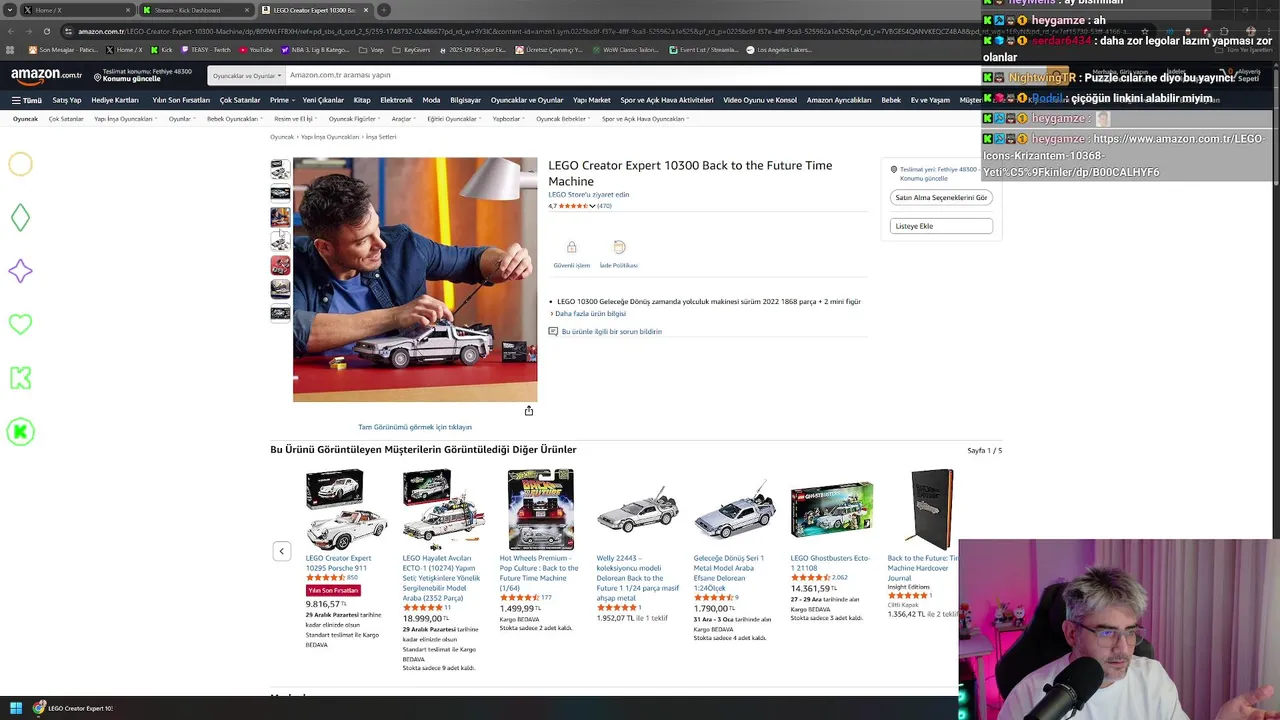Viewport: 1280px width, 720px height.
Task: Open Çok Satanlar in main nav bar
Action: [x=240, y=100]
